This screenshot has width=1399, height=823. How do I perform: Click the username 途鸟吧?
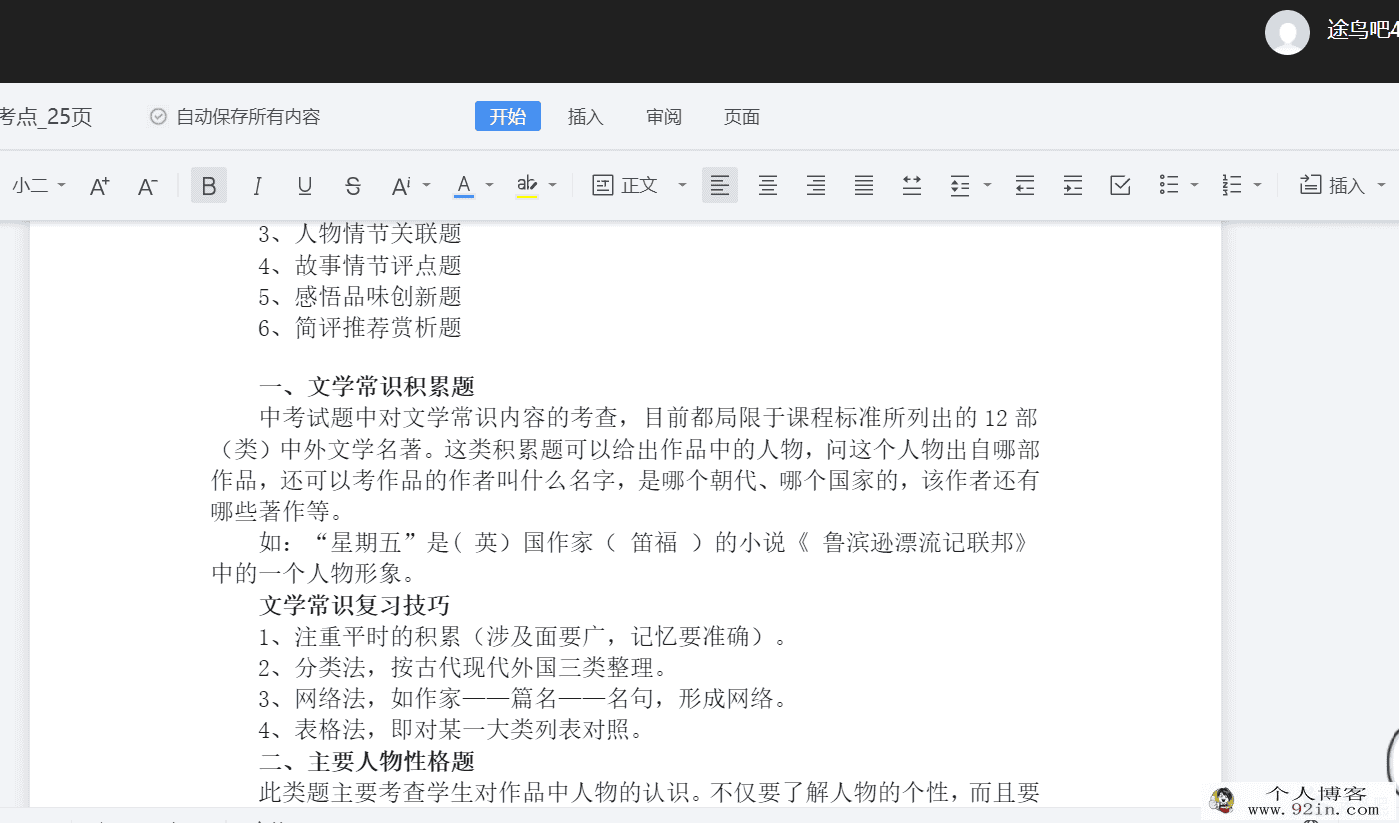pos(1363,30)
